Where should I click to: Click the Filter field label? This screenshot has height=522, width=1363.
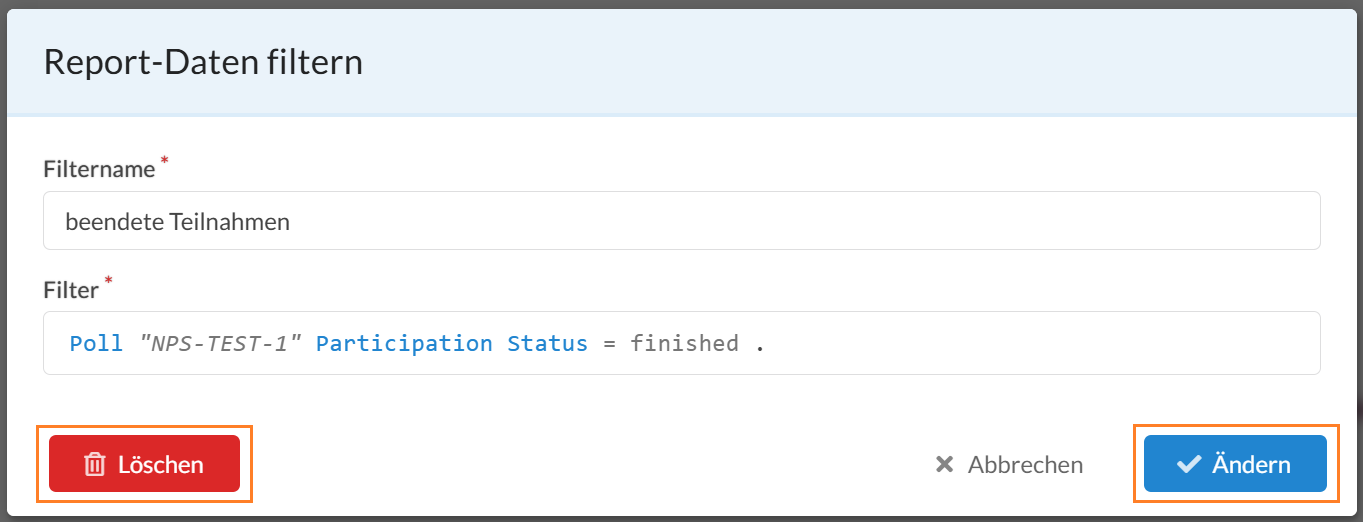click(71, 290)
